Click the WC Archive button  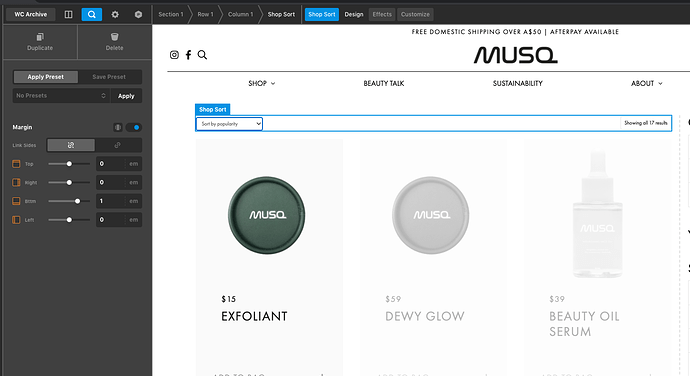(31, 15)
